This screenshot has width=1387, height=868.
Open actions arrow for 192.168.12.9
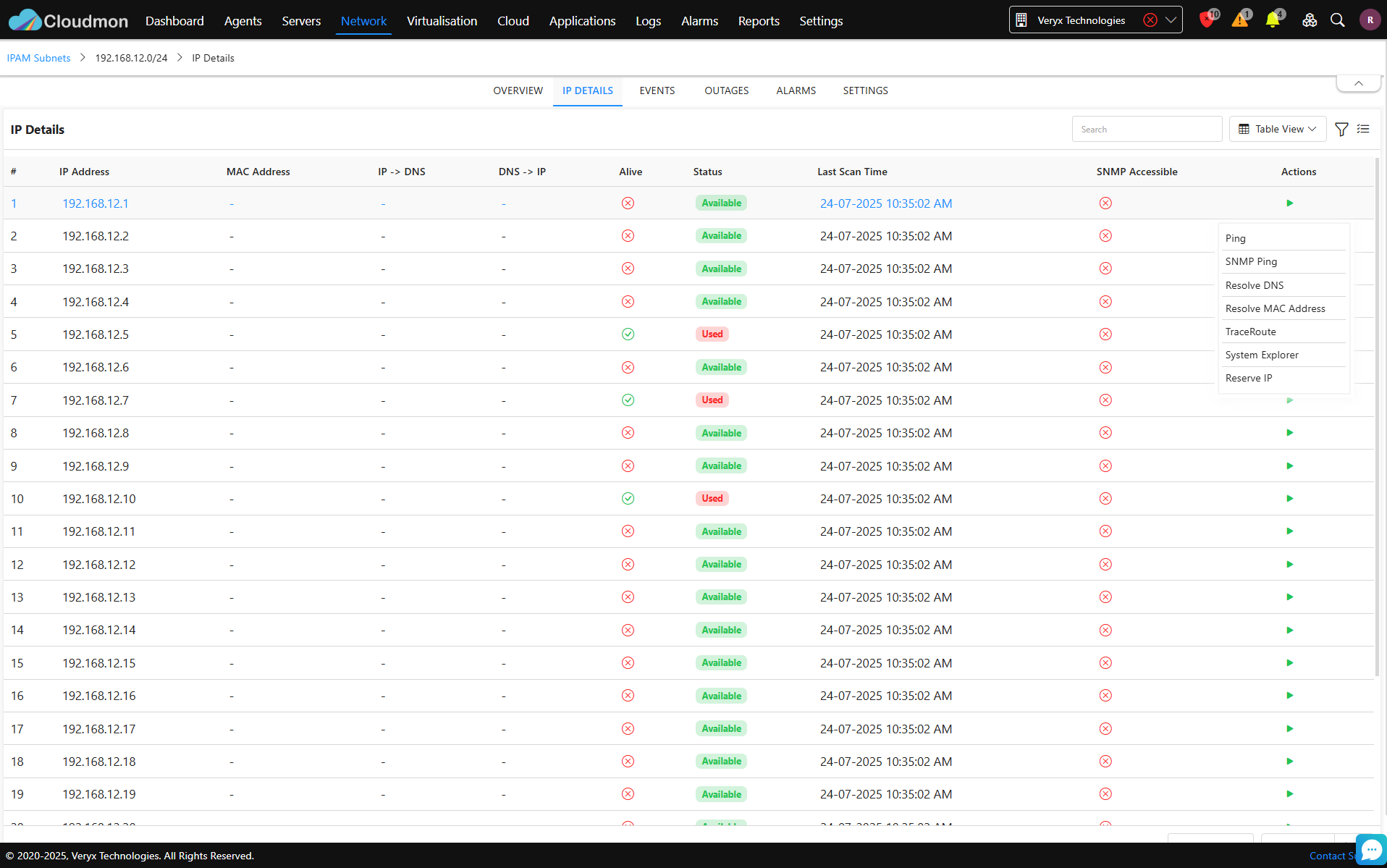(1289, 466)
